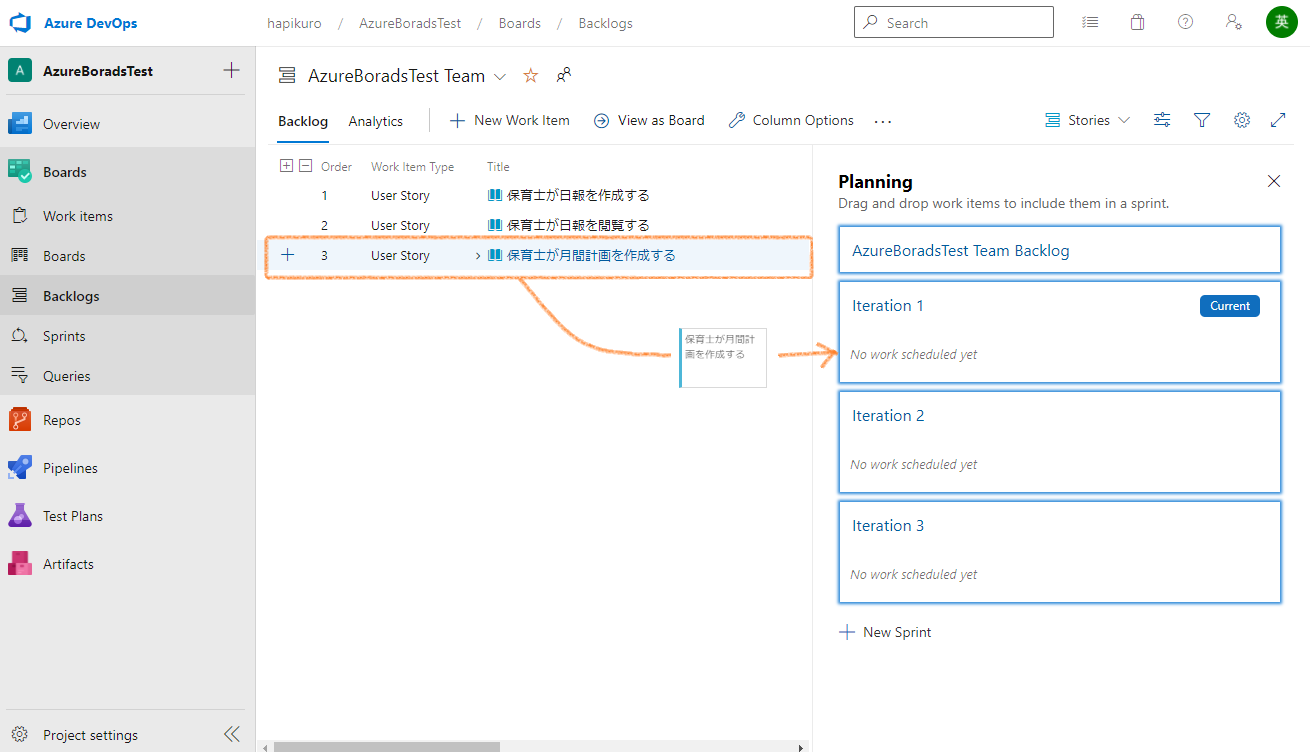Click the Order column header
Viewport: 1310px width, 752px height.
point(336,167)
